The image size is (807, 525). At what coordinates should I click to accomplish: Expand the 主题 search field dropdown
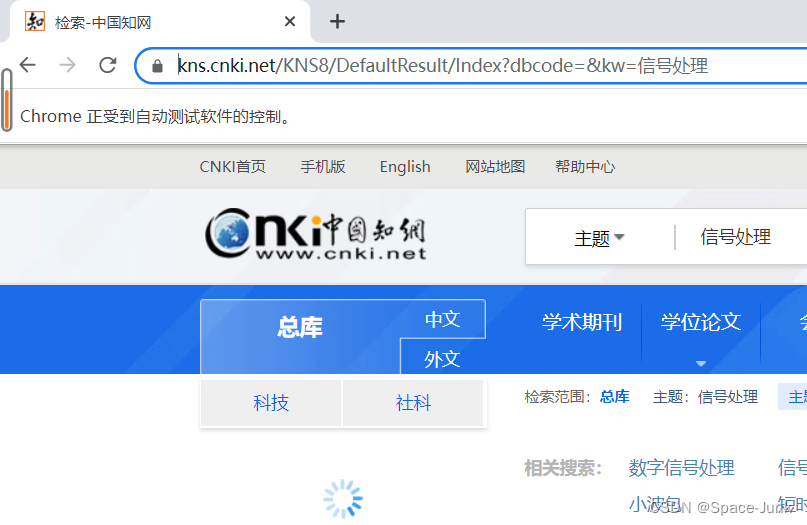click(x=599, y=238)
